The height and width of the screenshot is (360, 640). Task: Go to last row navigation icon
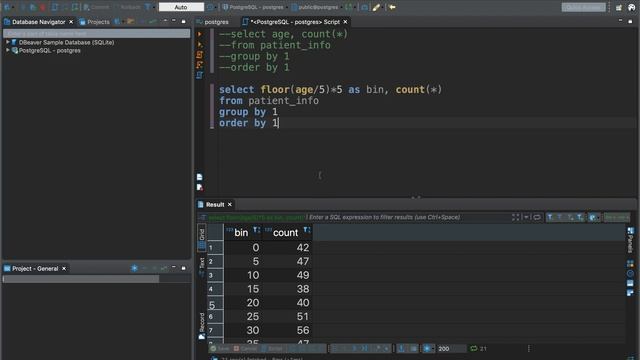[x=364, y=349]
